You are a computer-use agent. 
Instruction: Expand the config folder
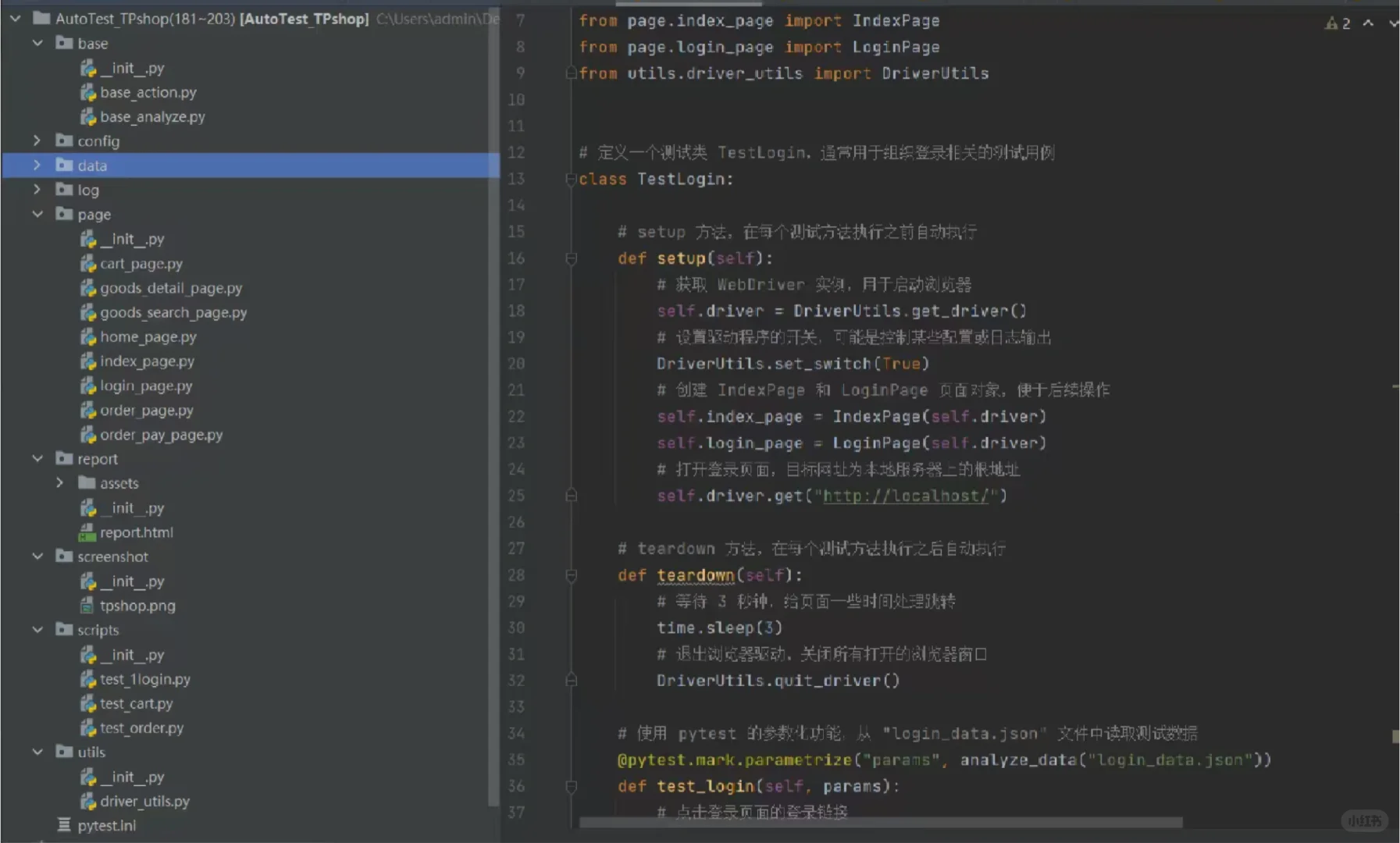tap(37, 140)
